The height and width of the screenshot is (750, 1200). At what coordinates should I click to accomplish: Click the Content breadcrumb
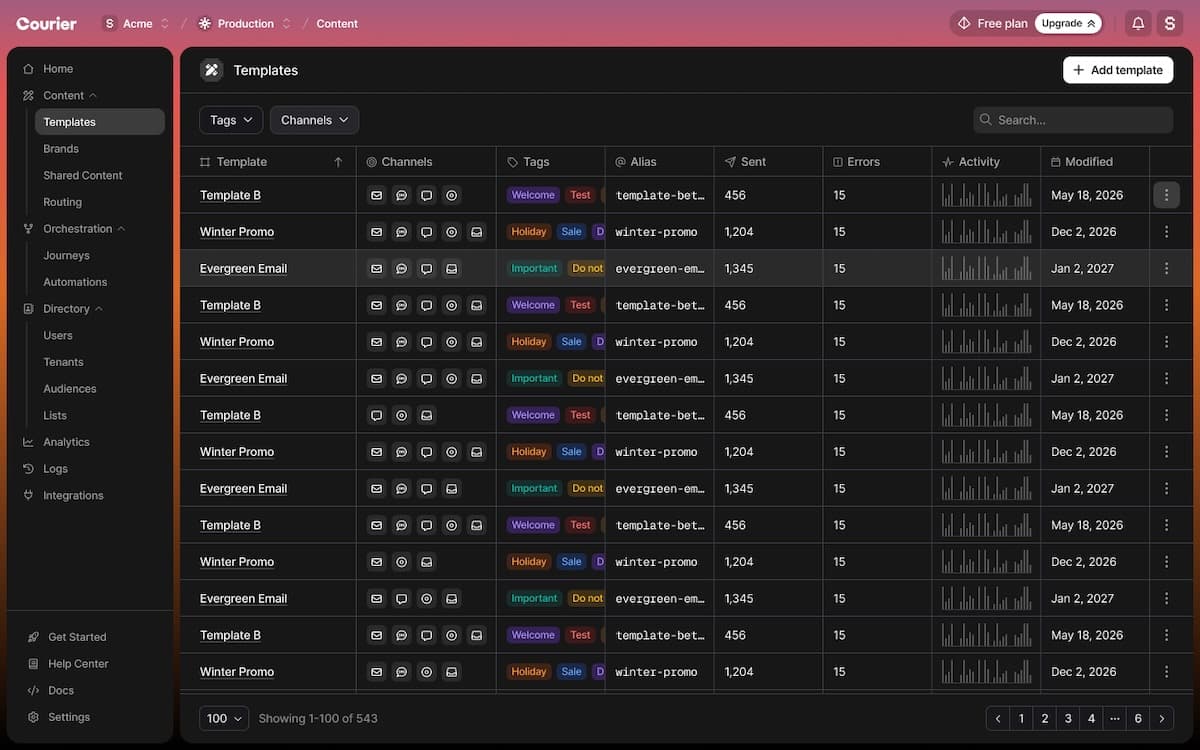(x=337, y=23)
